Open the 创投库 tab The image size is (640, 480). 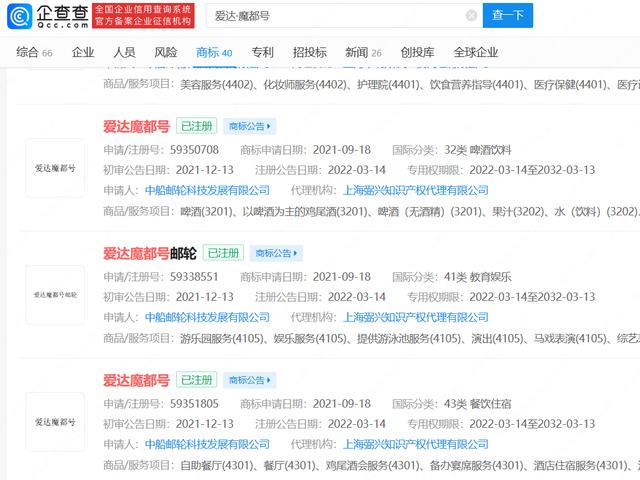coord(417,52)
